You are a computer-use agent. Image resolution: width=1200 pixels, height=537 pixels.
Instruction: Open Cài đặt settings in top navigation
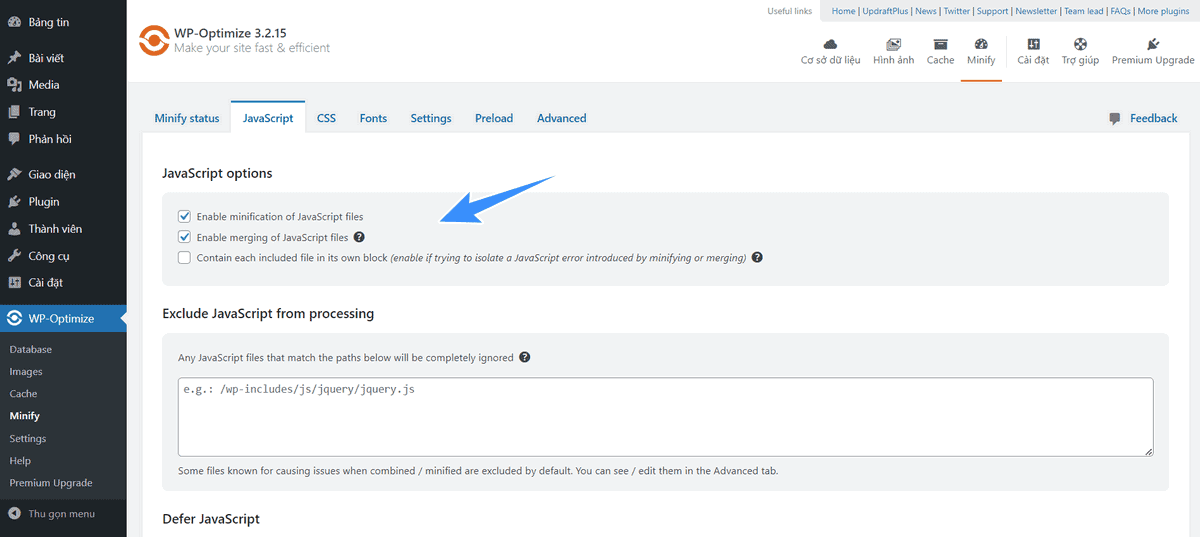pyautogui.click(x=1033, y=52)
